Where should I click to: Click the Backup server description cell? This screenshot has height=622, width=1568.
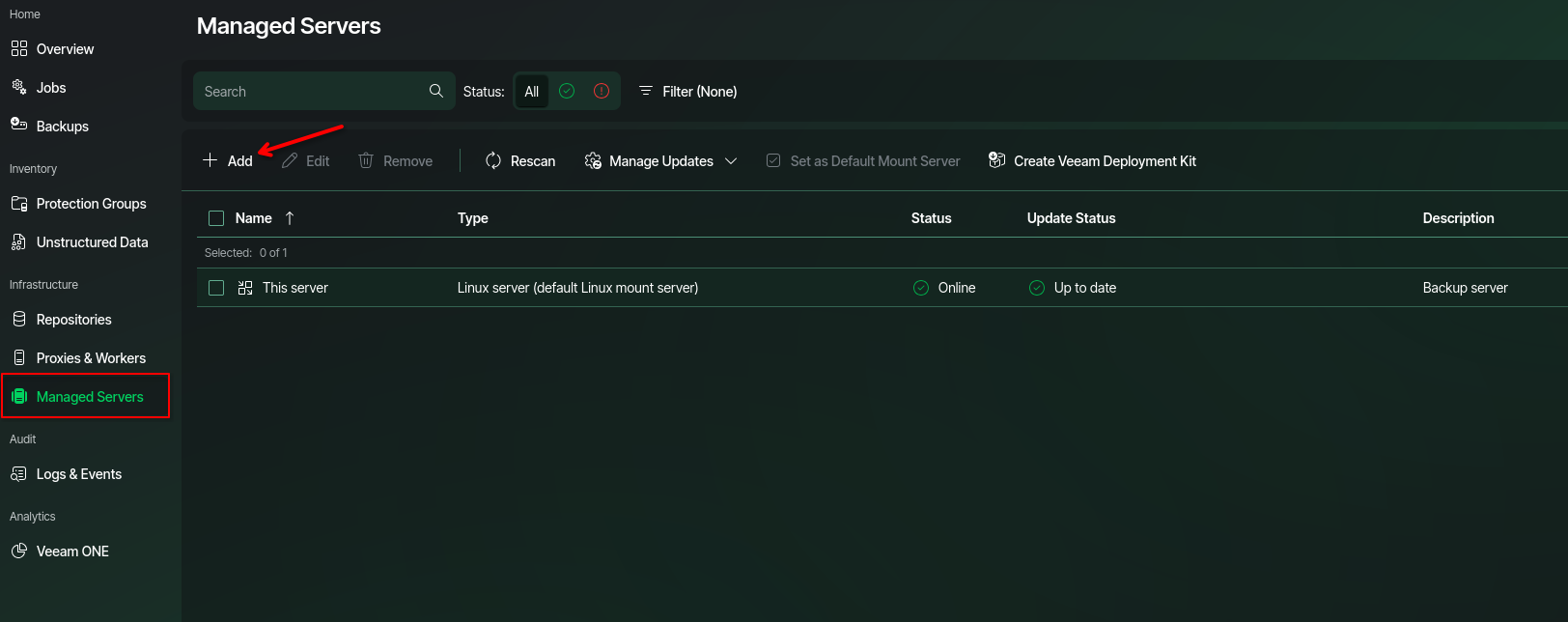(x=1466, y=288)
